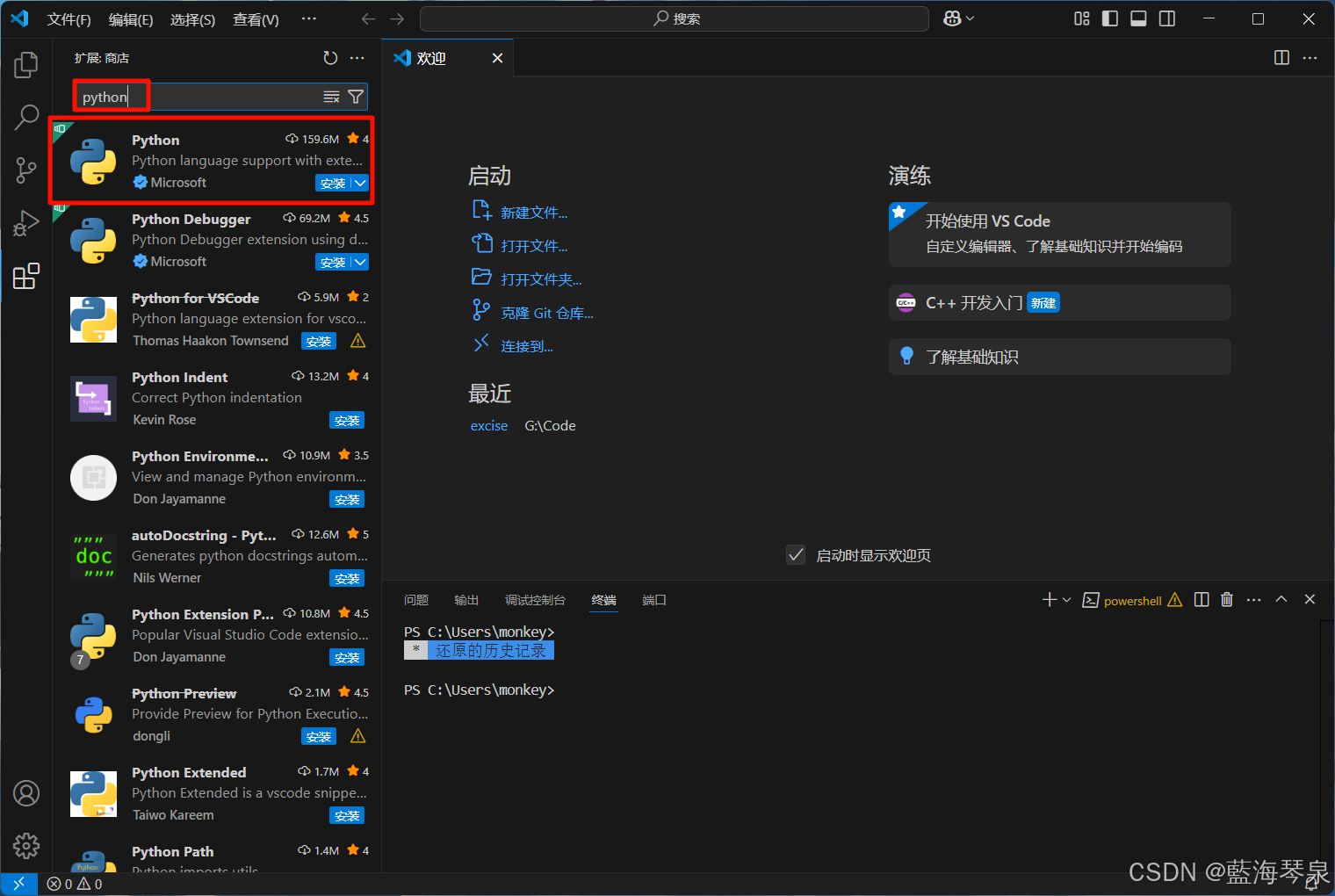Open Extensions view in activity bar
This screenshot has width=1335, height=896.
(26, 276)
